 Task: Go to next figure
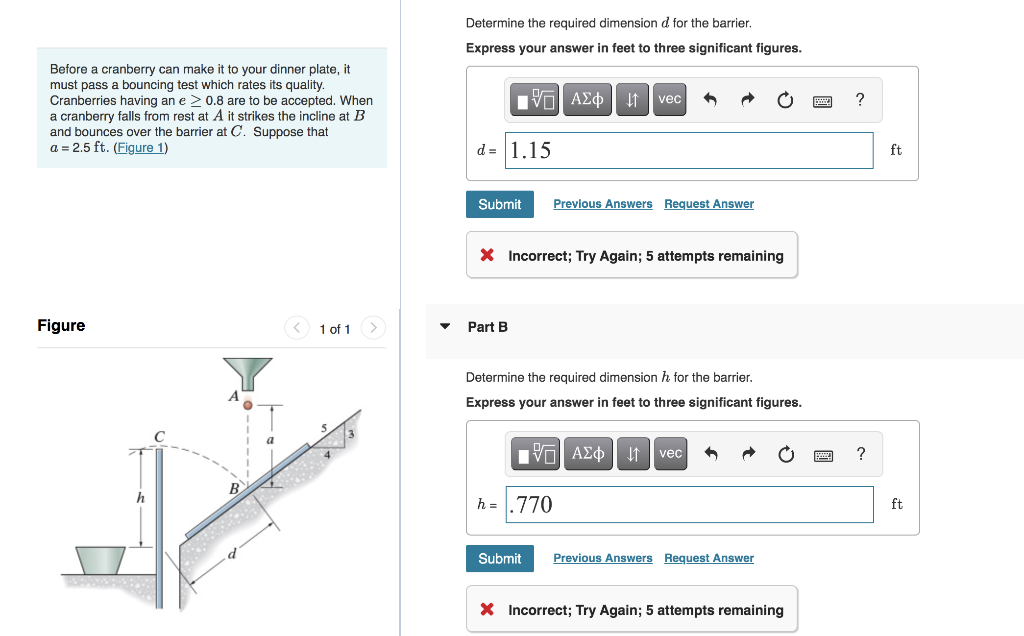[x=373, y=327]
